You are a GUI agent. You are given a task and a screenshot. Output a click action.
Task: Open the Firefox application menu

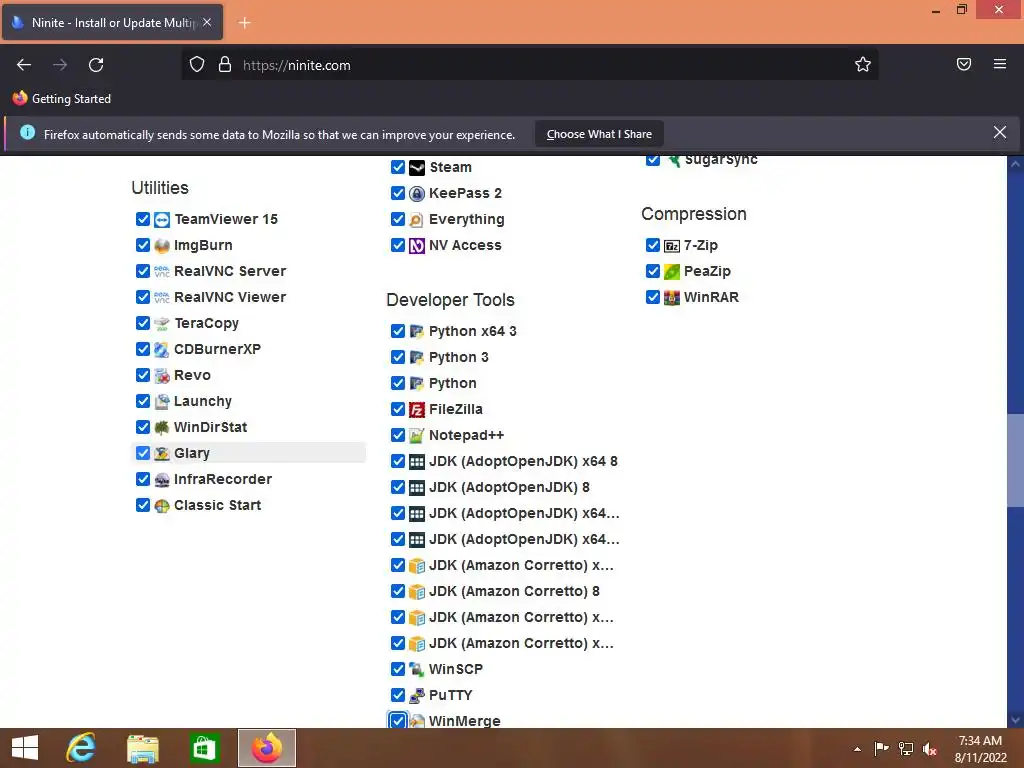(1000, 64)
